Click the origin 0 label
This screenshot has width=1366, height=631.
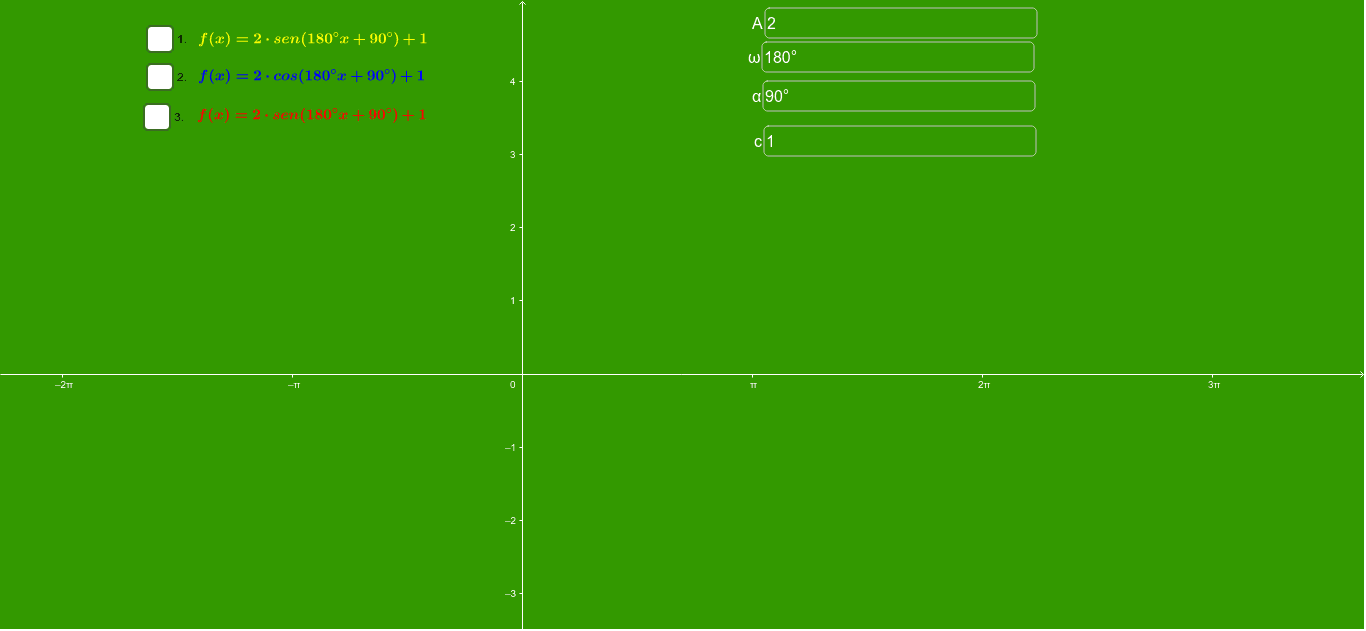pos(513,385)
